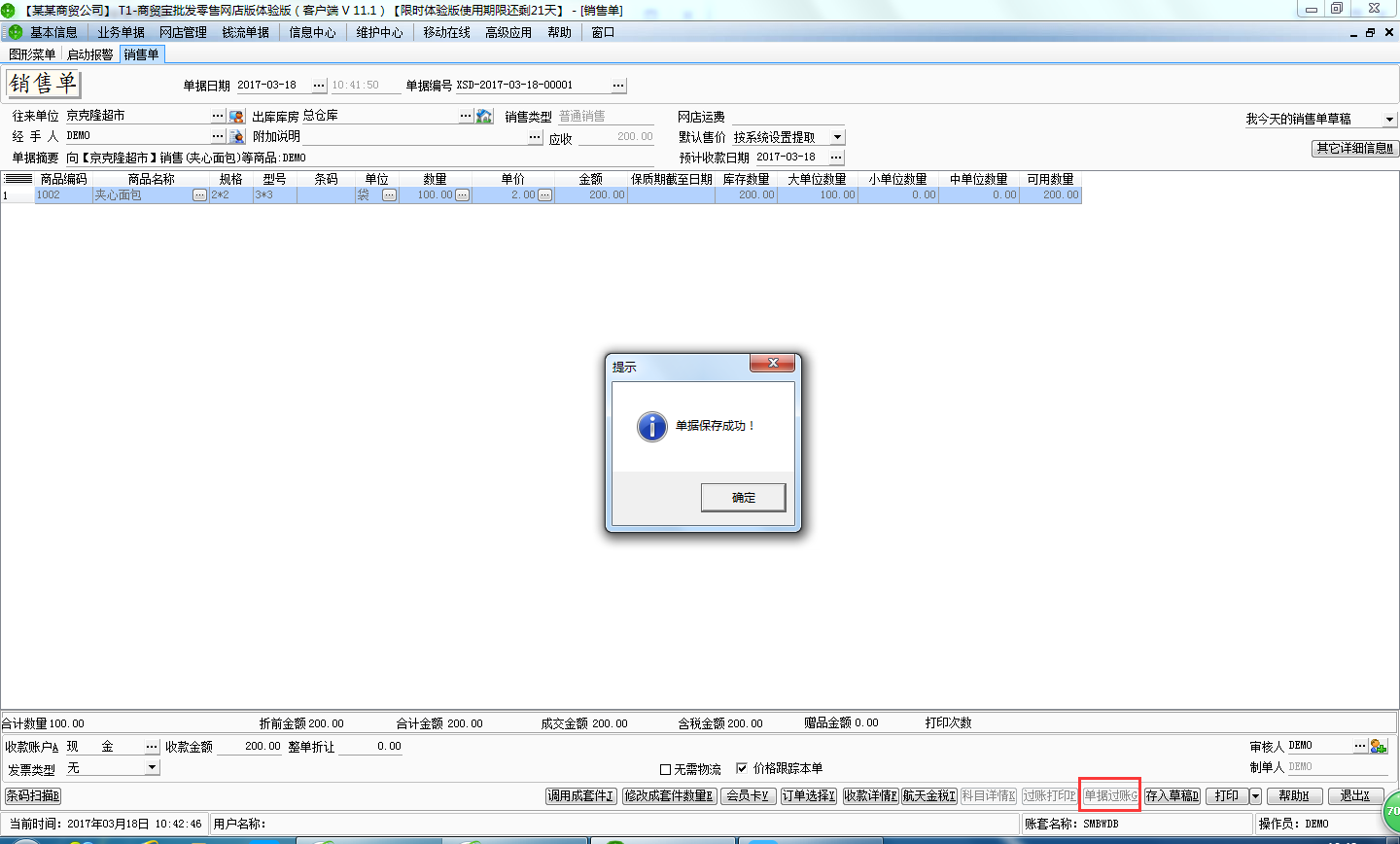1400x844 pixels.
Task: Click the auditor icon next to 审核人
Action: click(x=1378, y=746)
